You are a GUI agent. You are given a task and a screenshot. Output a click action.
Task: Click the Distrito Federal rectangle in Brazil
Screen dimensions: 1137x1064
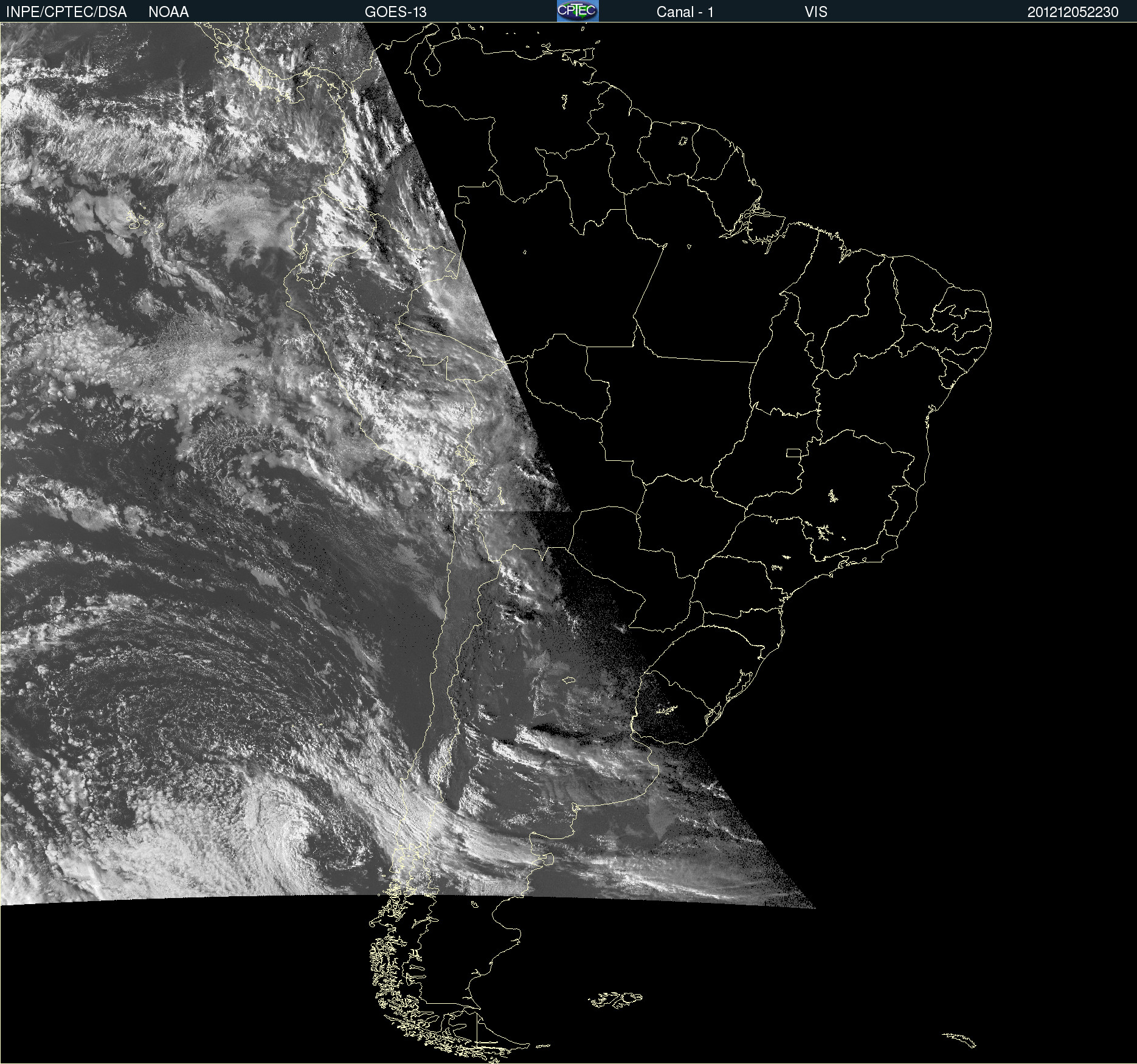(x=793, y=452)
